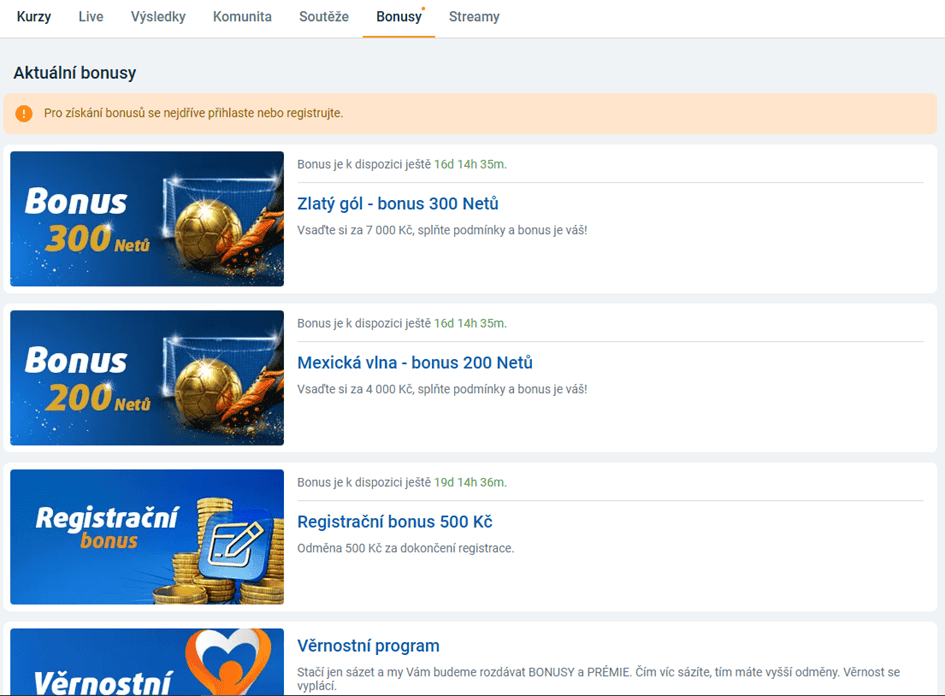Open the Komunita tab

tap(242, 17)
